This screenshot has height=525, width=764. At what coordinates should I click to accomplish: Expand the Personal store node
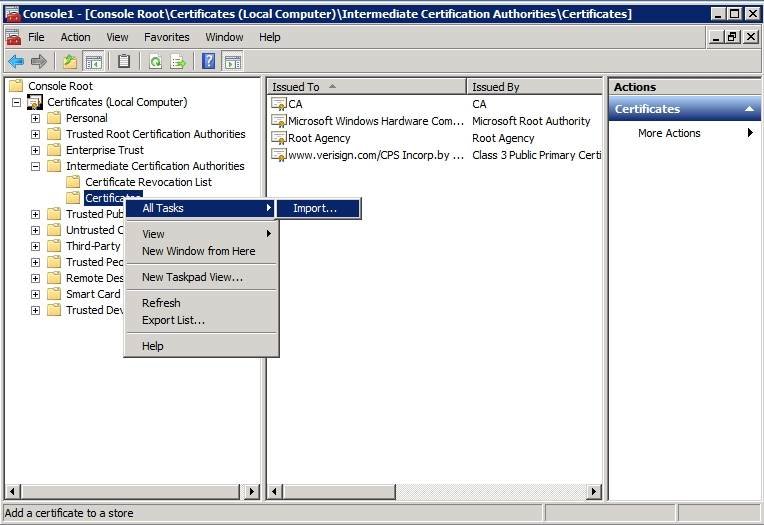click(35, 118)
